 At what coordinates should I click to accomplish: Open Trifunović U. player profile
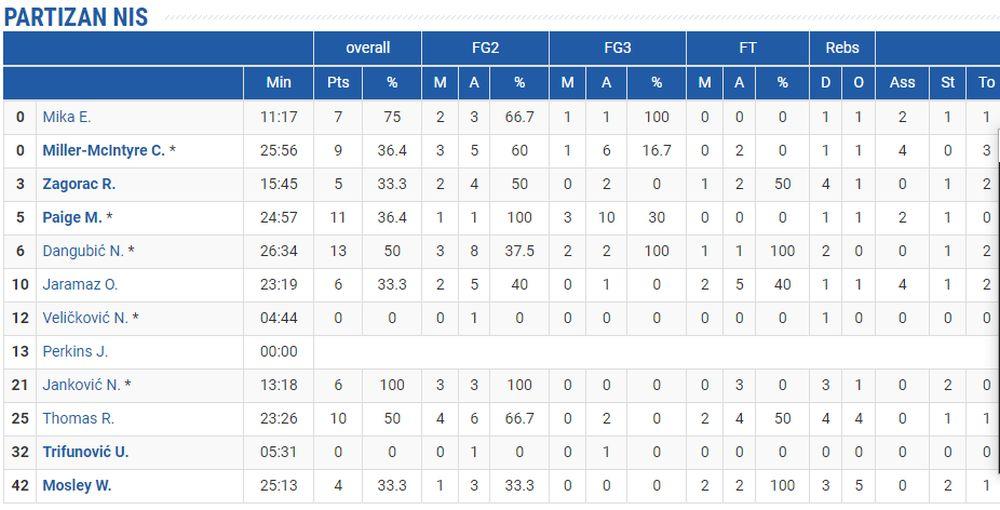pyautogui.click(x=85, y=452)
